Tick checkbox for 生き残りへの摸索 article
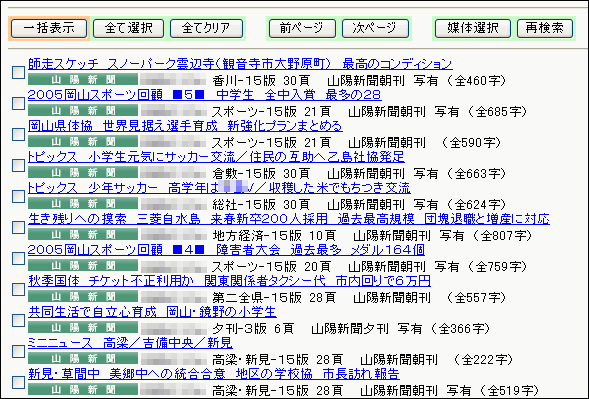The height and width of the screenshot is (399, 589). coord(18,227)
